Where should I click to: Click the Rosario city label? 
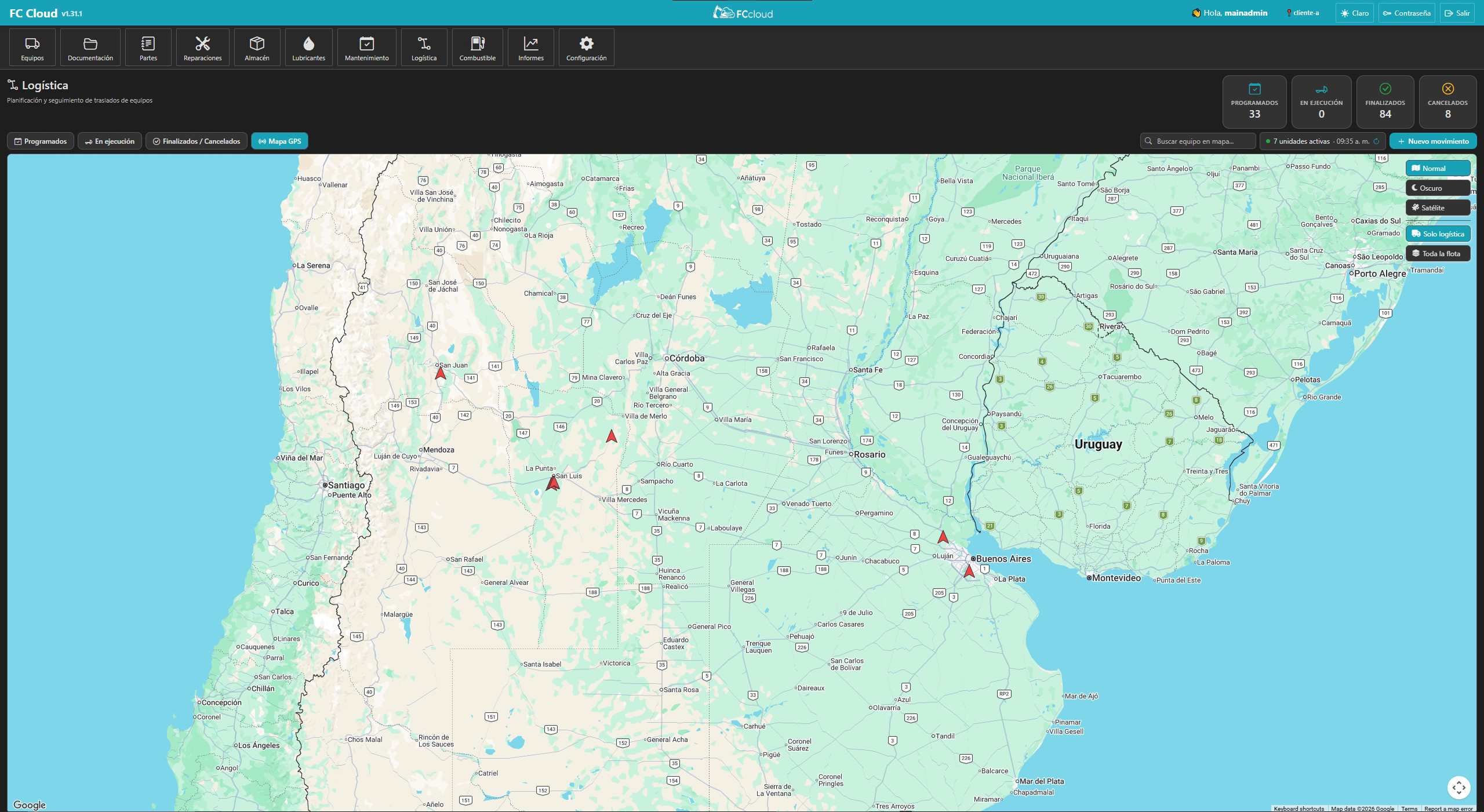pos(870,454)
